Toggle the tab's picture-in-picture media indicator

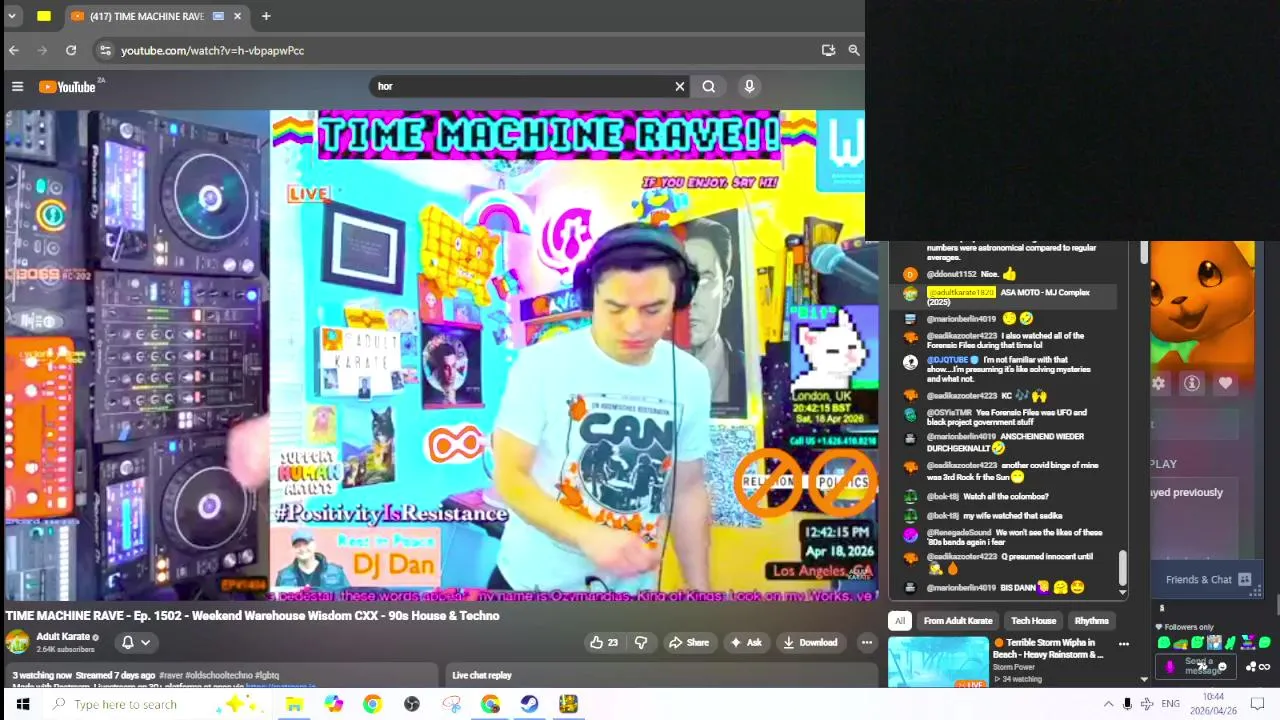[218, 16]
